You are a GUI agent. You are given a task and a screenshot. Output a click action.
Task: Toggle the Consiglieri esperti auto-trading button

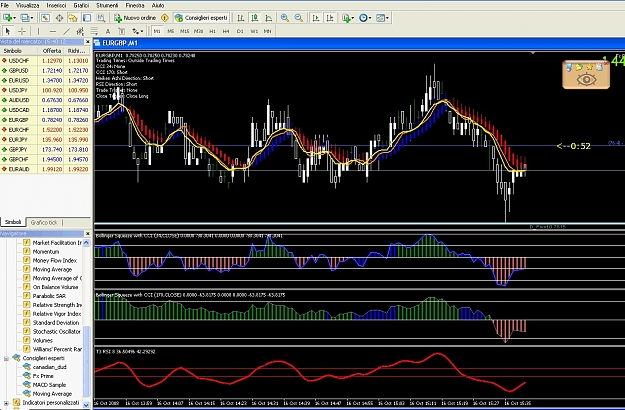[x=201, y=18]
